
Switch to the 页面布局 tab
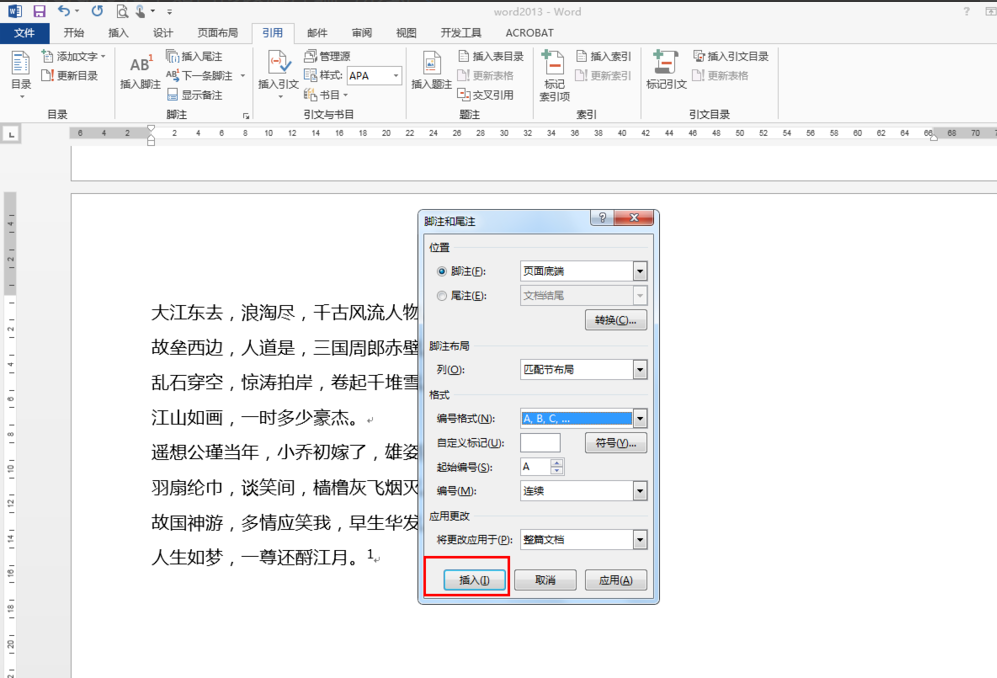[x=217, y=33]
